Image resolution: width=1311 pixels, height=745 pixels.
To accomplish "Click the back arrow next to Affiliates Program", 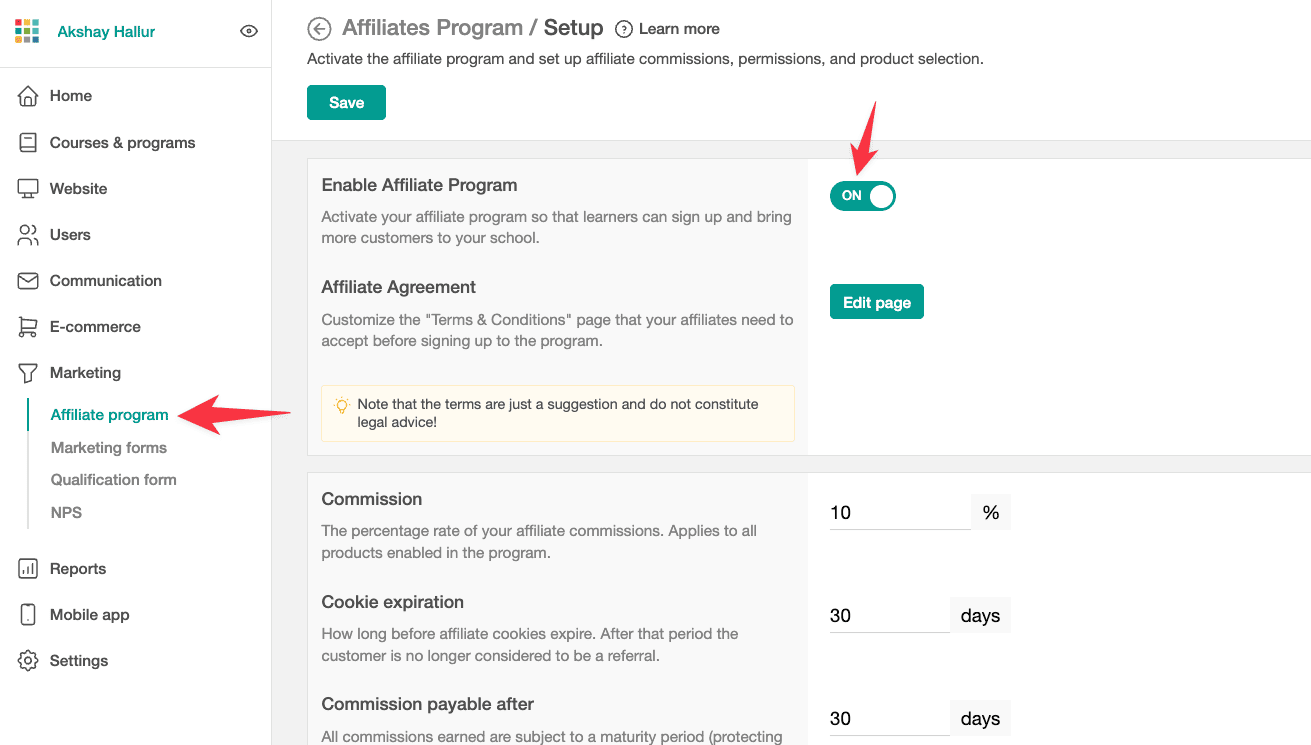I will pyautogui.click(x=318, y=28).
